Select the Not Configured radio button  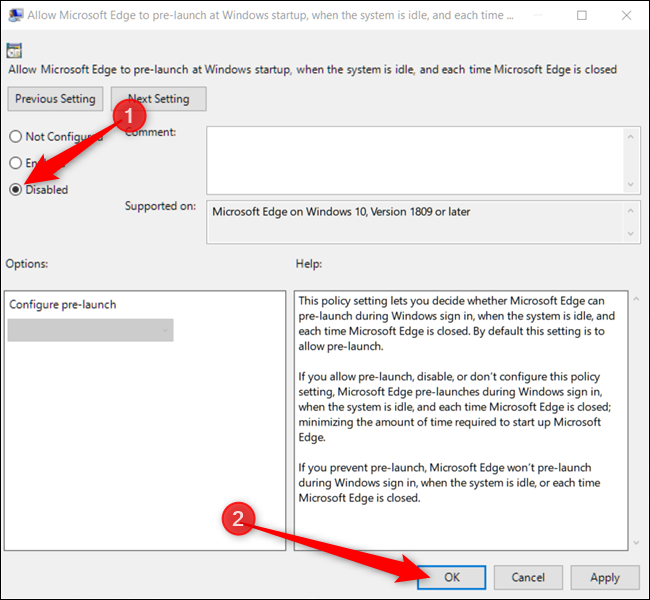pyautogui.click(x=16, y=136)
